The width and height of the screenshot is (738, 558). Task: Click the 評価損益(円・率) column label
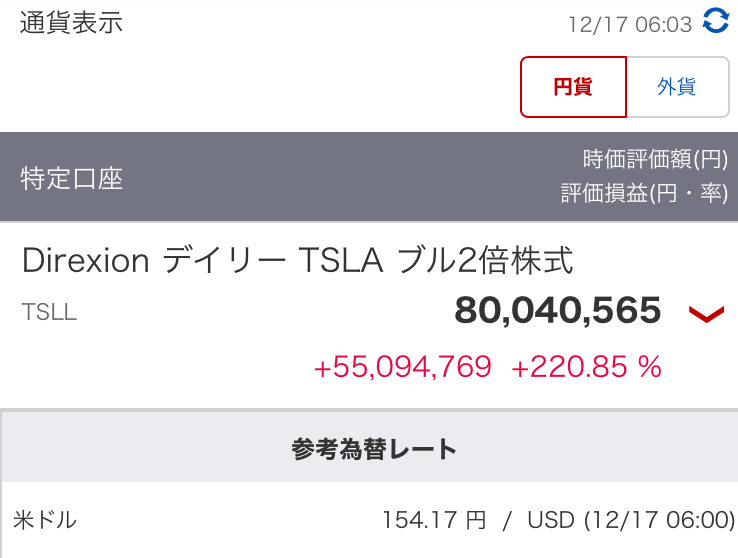coord(644,193)
